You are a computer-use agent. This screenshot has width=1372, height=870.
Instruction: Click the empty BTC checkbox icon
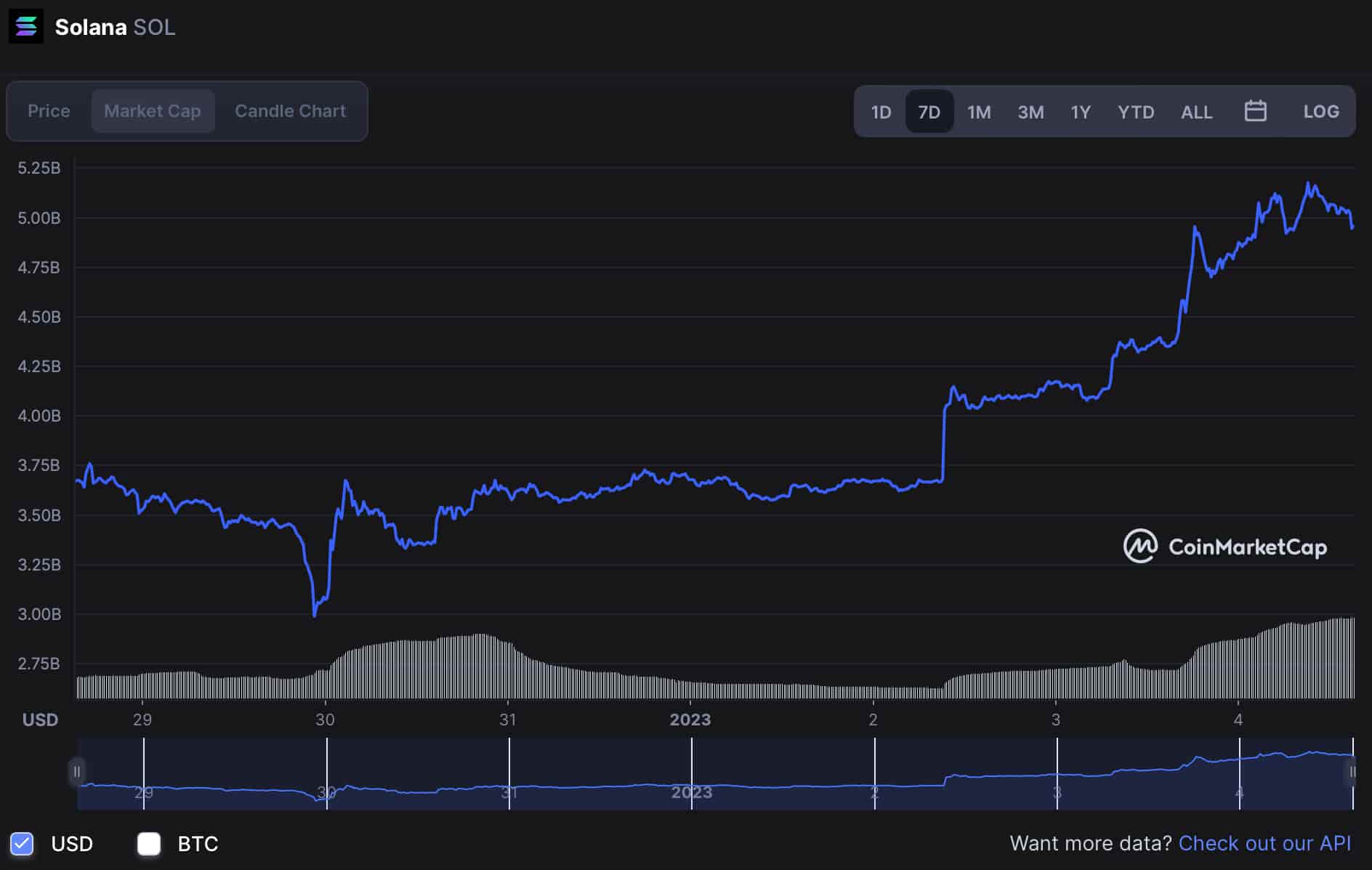point(149,844)
